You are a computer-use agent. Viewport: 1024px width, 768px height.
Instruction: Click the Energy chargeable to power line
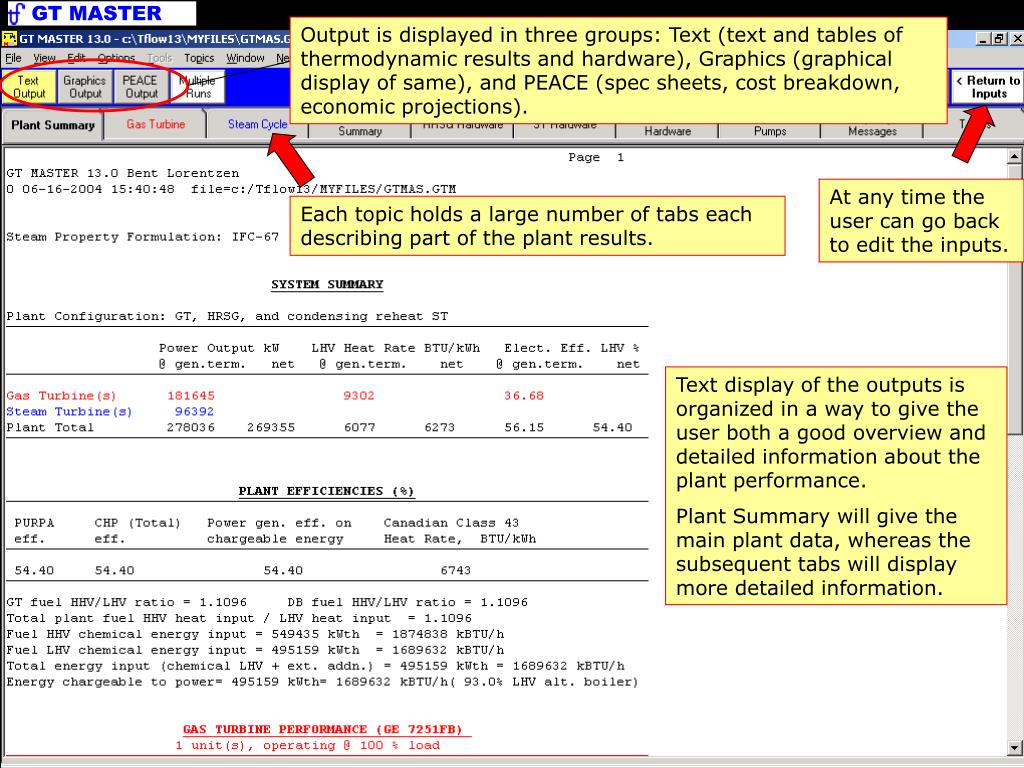coord(323,682)
